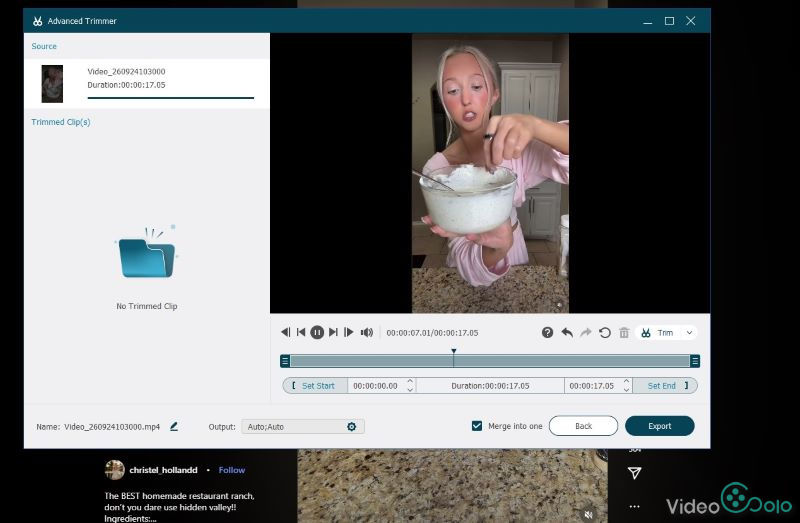Screen dimensions: 800x523
Task: Select the source video thumbnail
Action: pyautogui.click(x=52, y=84)
